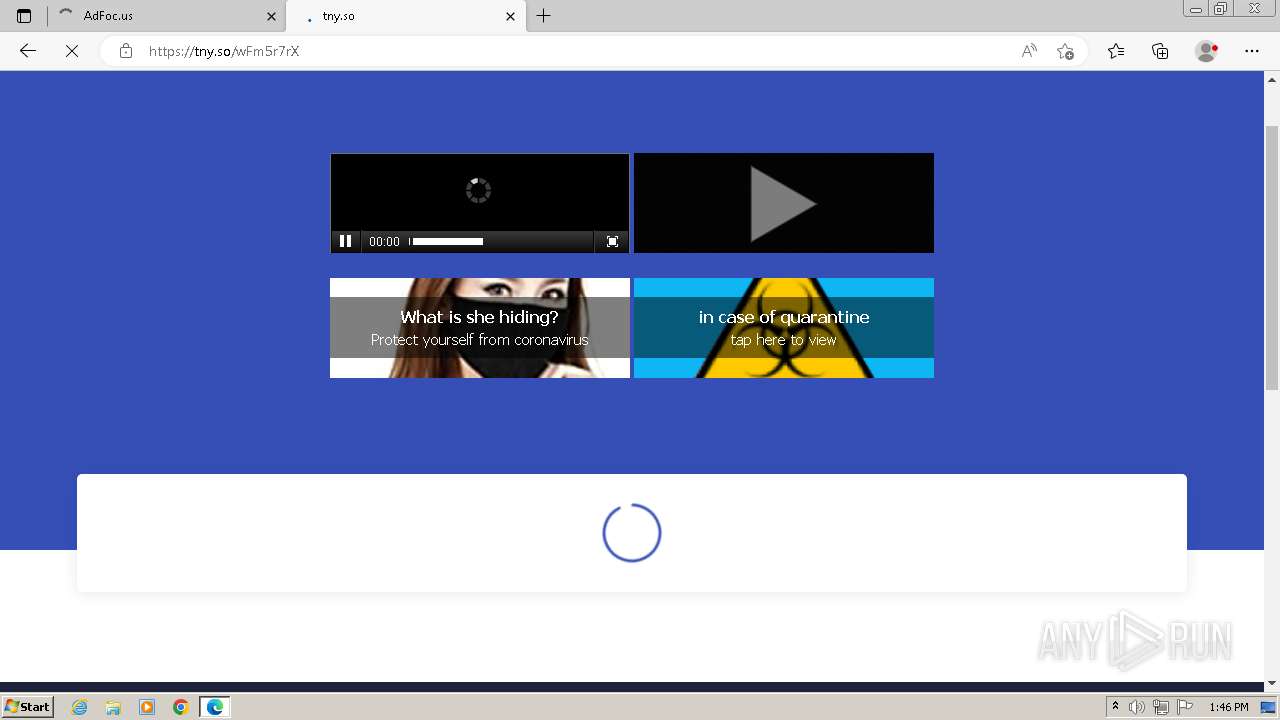Open Collections panel
Screen dimensions: 1280x720
pyautogui.click(x=1160, y=51)
